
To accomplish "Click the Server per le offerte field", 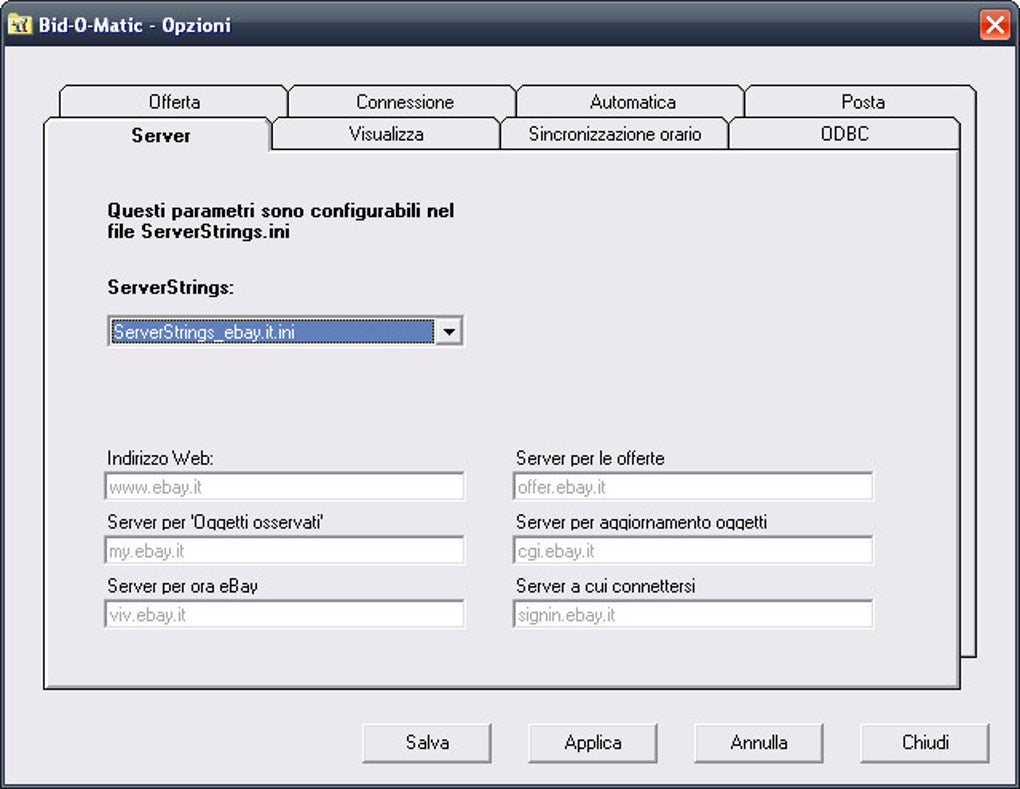I will (x=693, y=487).
